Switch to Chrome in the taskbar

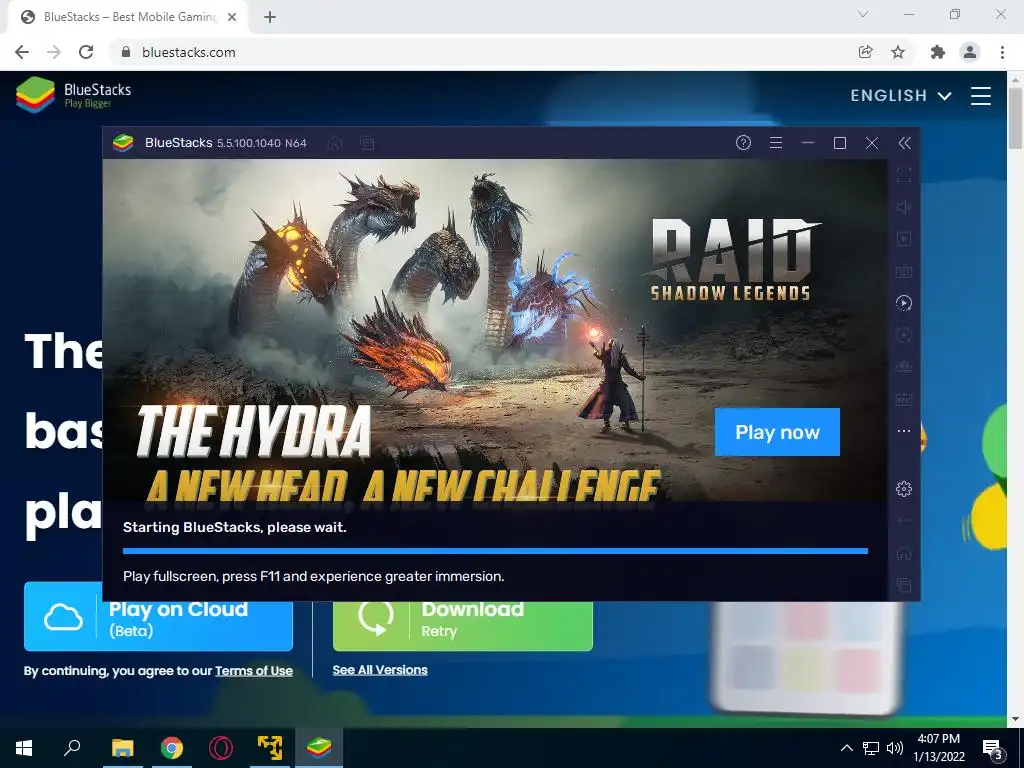(x=172, y=748)
